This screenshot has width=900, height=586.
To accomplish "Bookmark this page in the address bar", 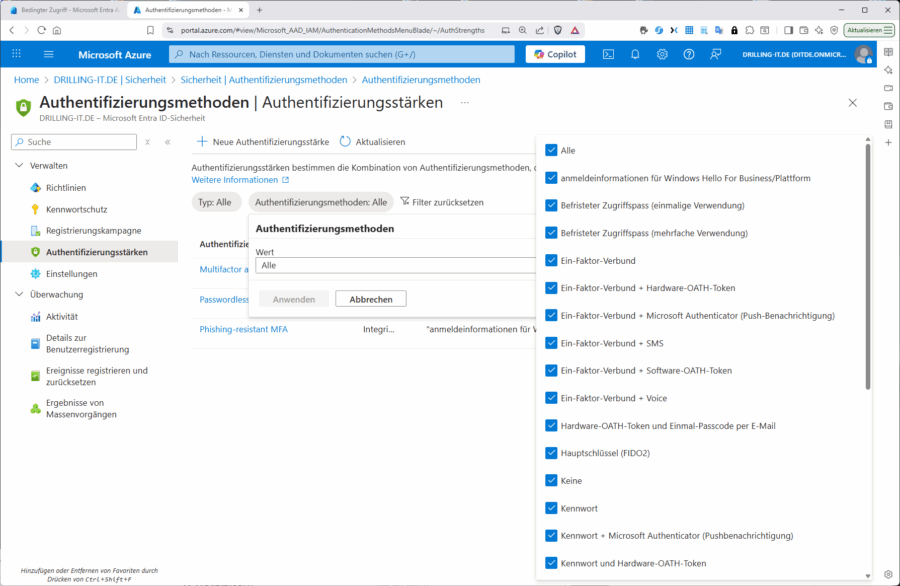I will tap(150, 30).
